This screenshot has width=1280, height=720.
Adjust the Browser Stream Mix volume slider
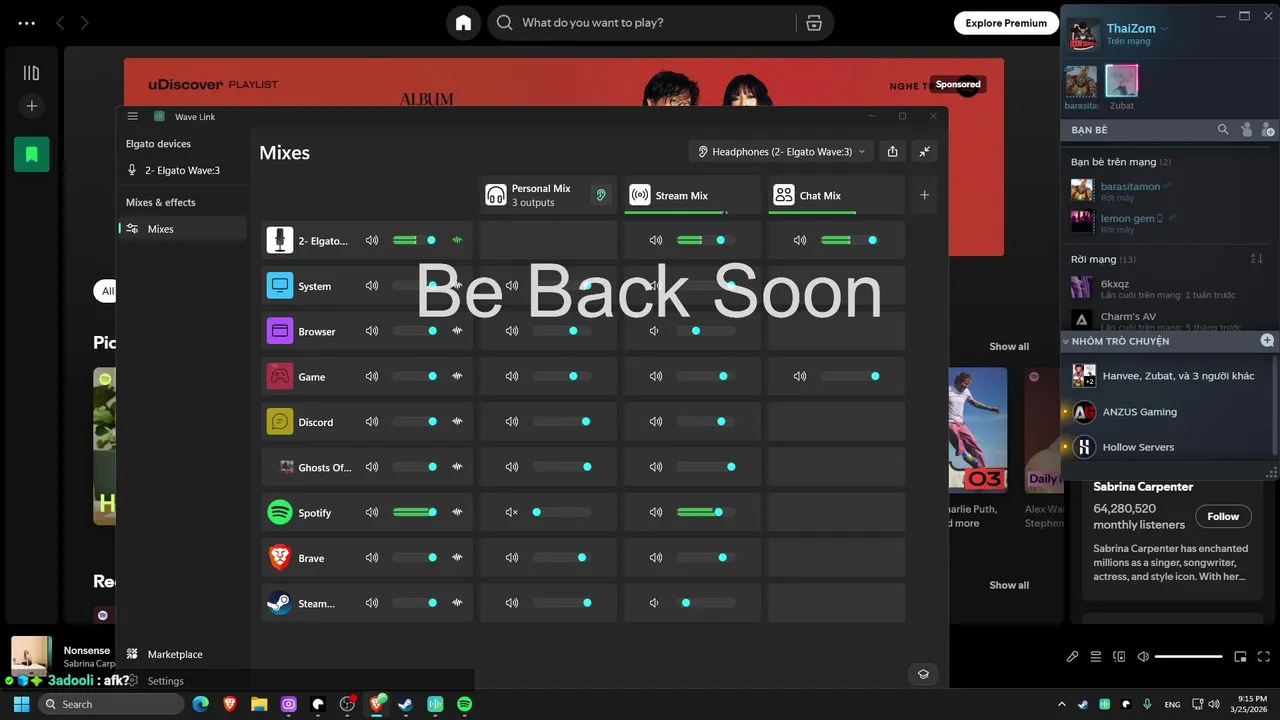coord(706,331)
